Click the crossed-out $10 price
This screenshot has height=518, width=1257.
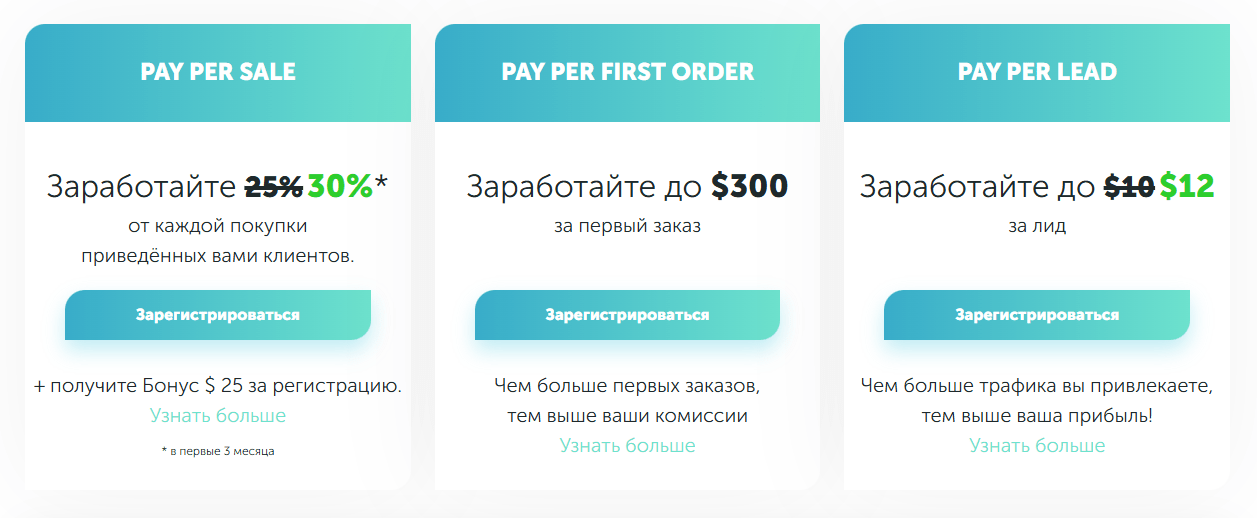click(1129, 186)
